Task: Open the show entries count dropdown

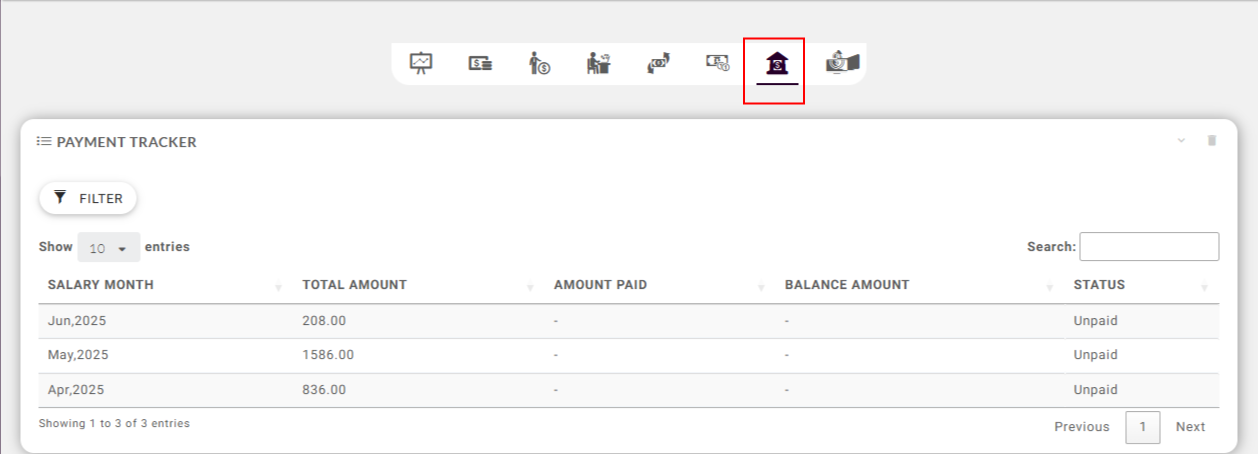Action: coord(109,247)
